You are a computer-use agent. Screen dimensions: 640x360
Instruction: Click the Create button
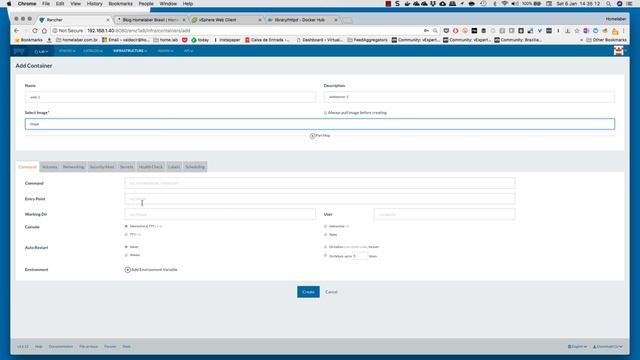click(x=308, y=292)
